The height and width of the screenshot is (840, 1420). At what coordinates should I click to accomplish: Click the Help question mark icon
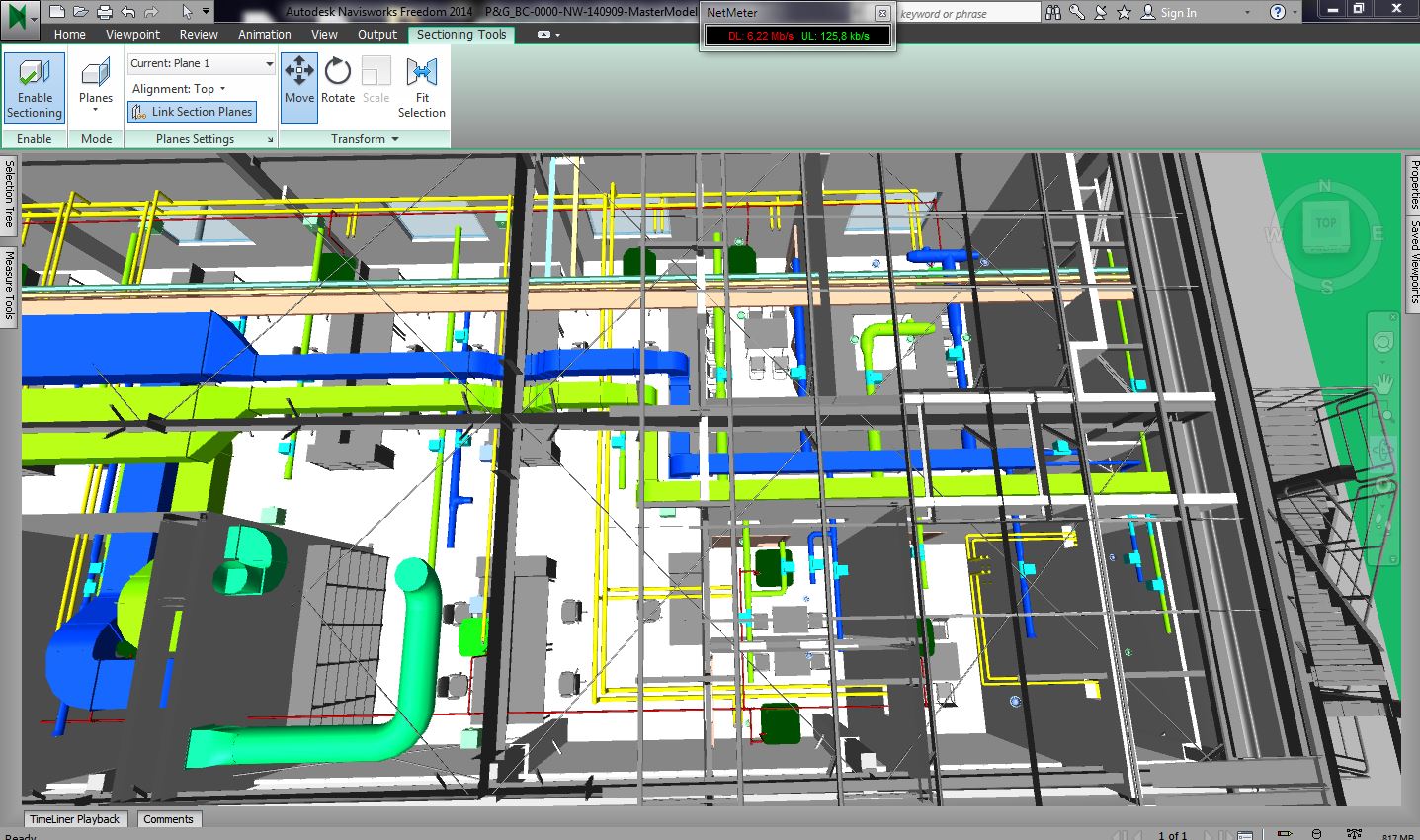(1278, 12)
